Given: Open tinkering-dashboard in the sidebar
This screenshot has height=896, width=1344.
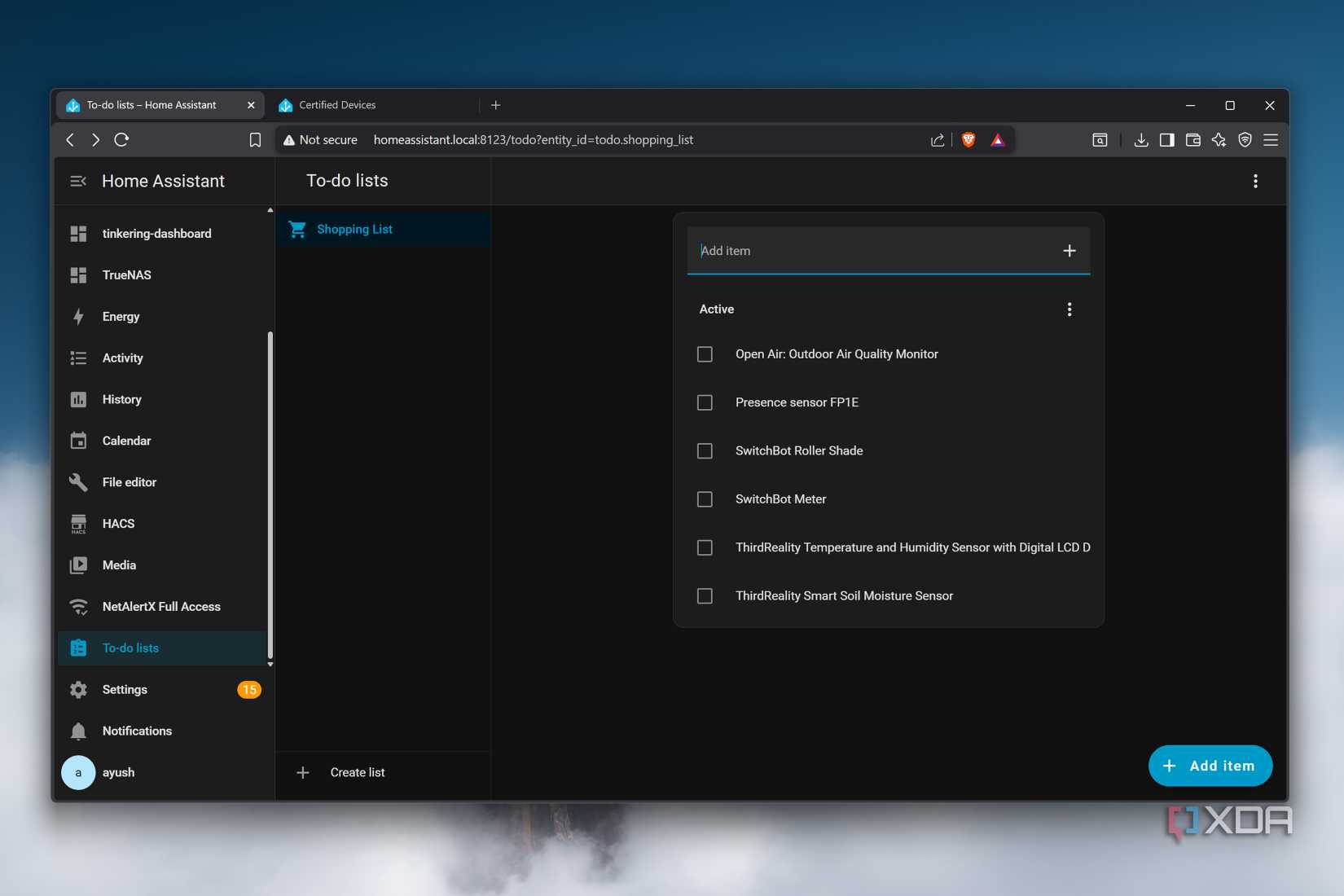Looking at the screenshot, I should (163, 234).
